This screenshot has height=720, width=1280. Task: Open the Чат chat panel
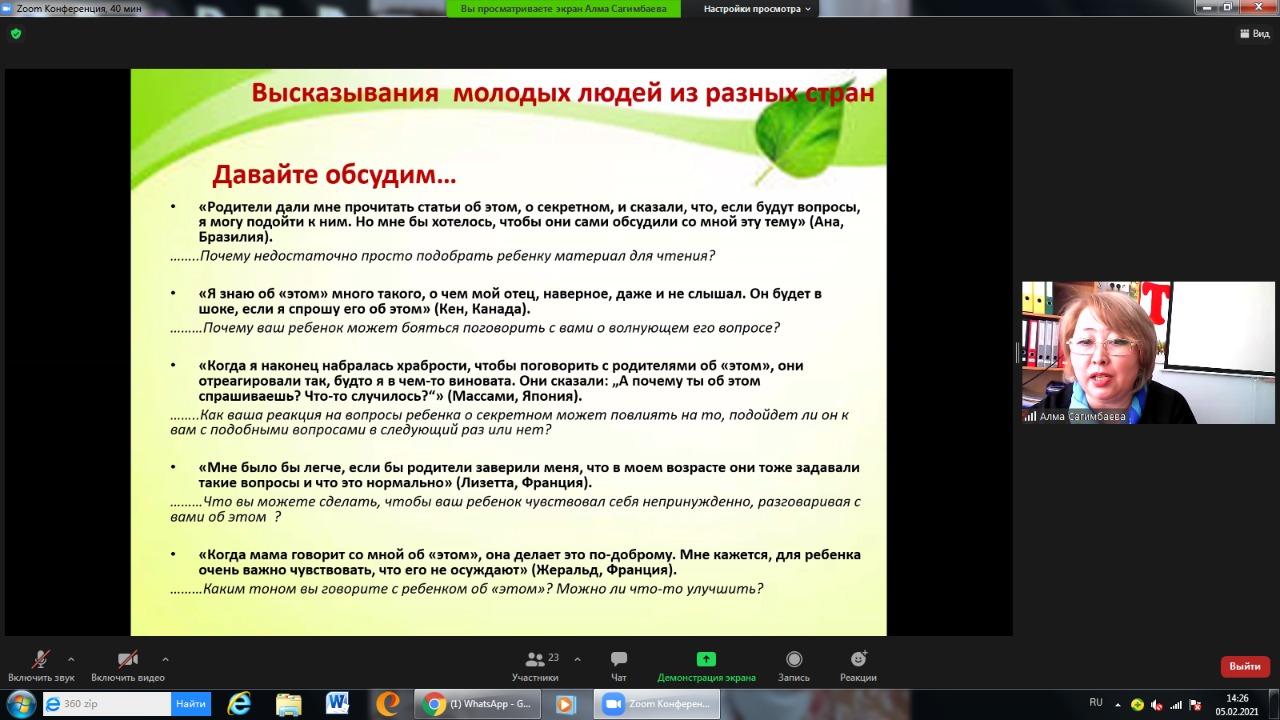pos(618,664)
